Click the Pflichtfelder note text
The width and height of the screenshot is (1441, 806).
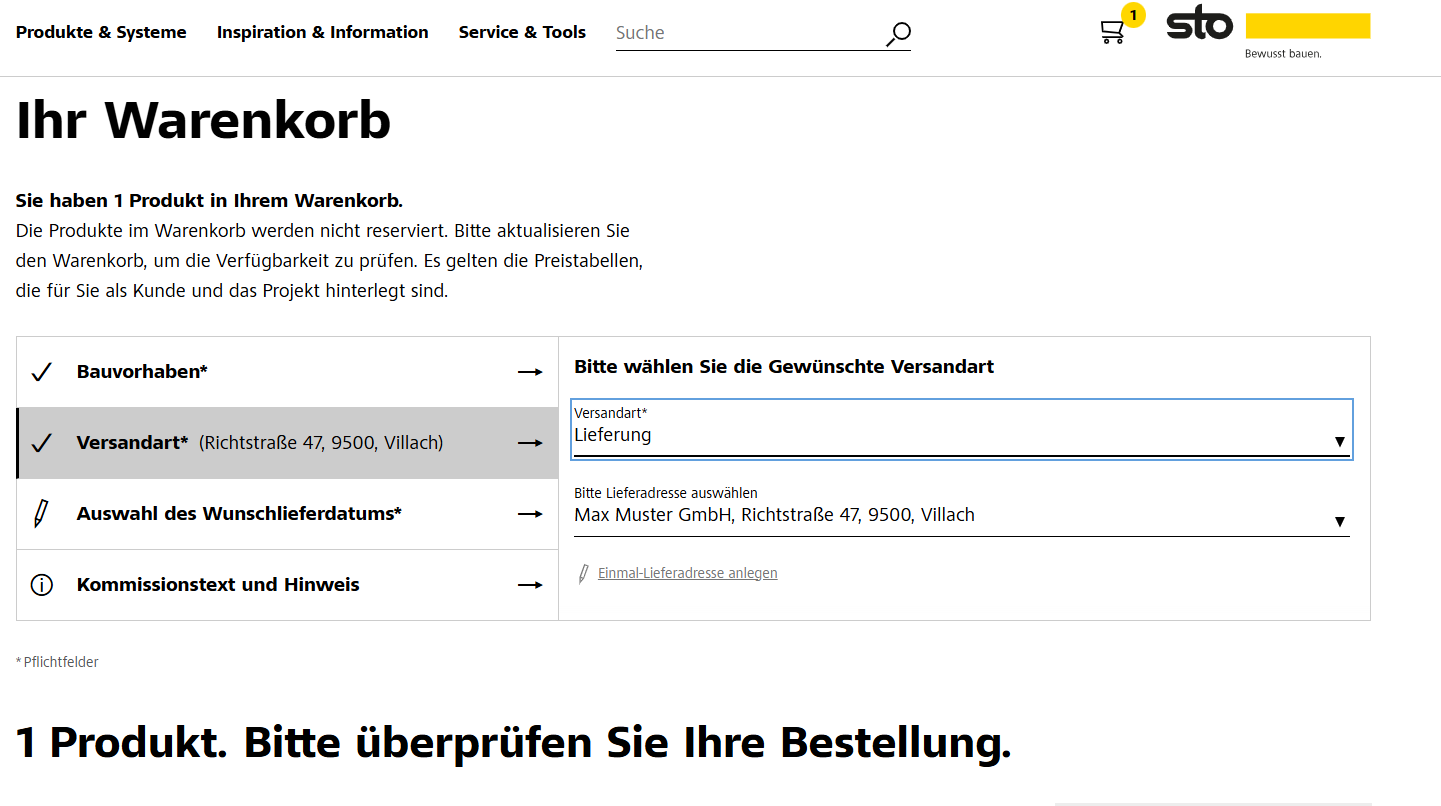57,662
